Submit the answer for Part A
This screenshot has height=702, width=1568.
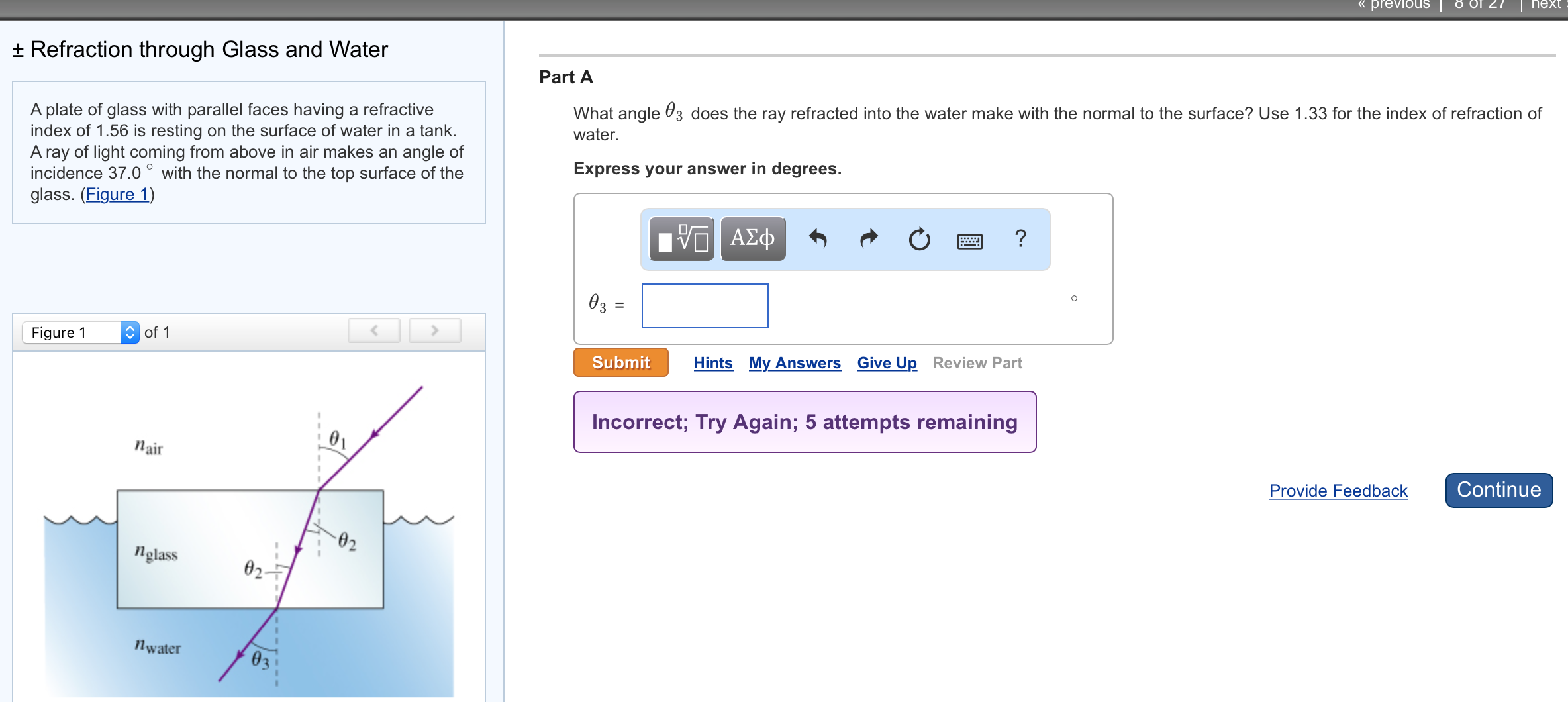click(x=620, y=362)
